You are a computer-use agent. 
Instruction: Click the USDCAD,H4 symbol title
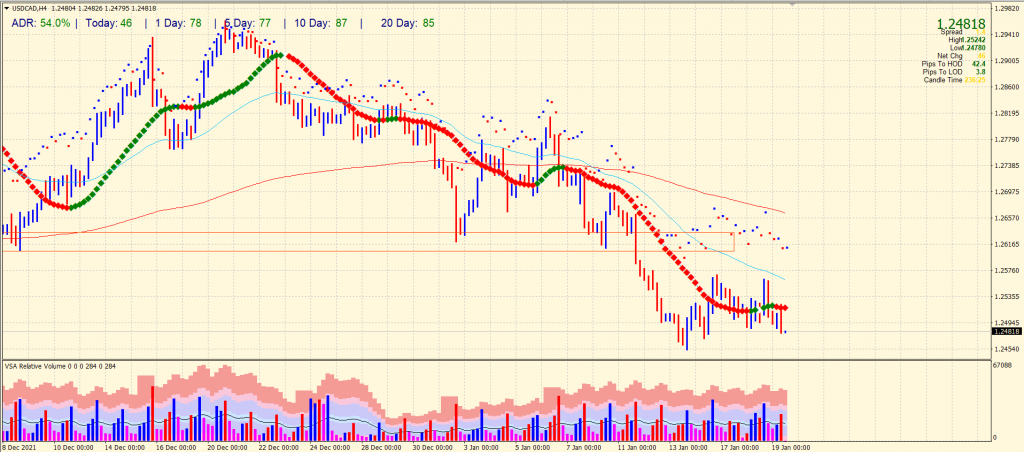(27, 8)
